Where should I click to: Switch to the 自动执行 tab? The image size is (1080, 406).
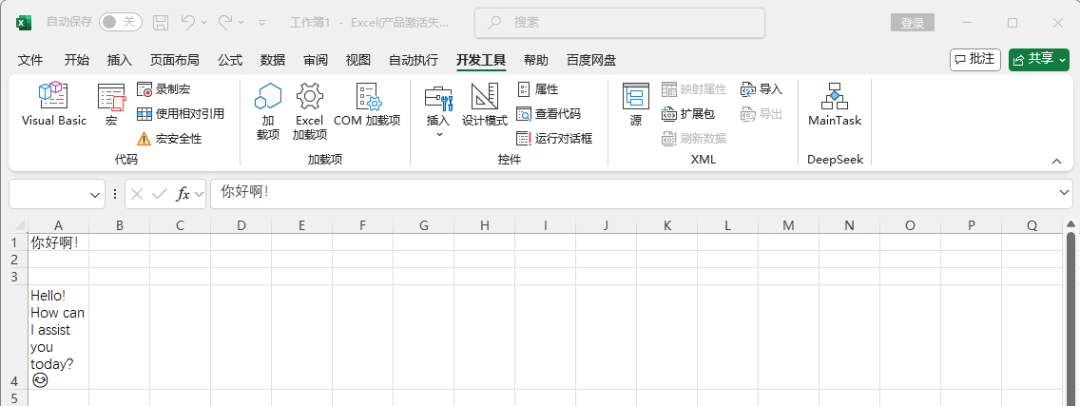(x=413, y=60)
